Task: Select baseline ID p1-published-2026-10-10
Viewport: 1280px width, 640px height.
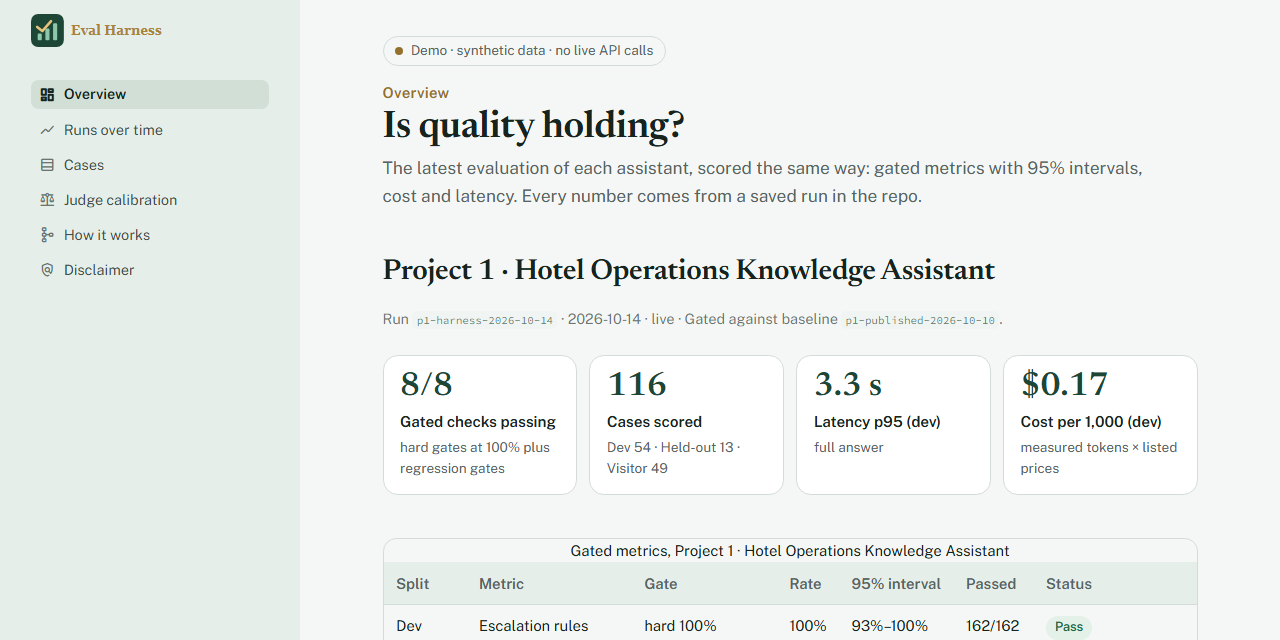Action: point(920,320)
